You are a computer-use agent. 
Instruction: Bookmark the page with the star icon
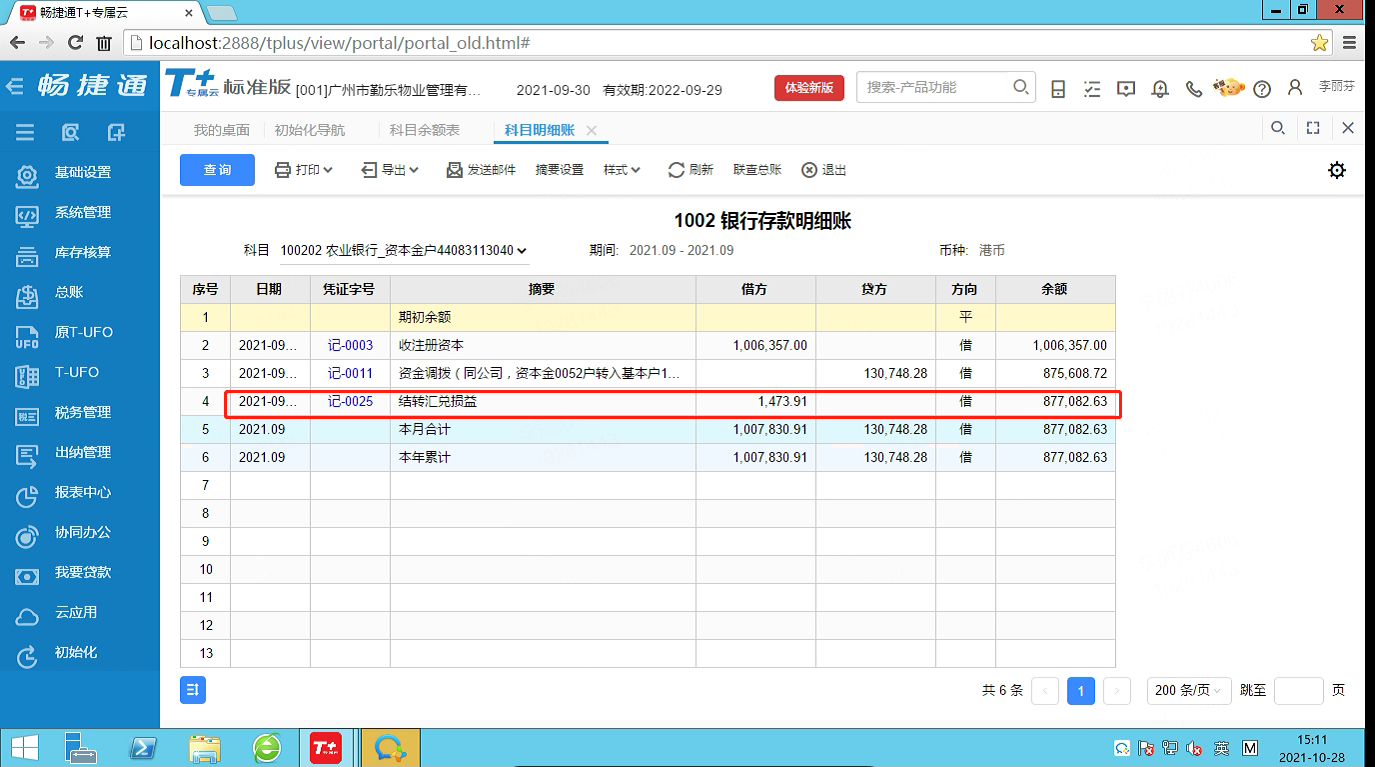1320,43
